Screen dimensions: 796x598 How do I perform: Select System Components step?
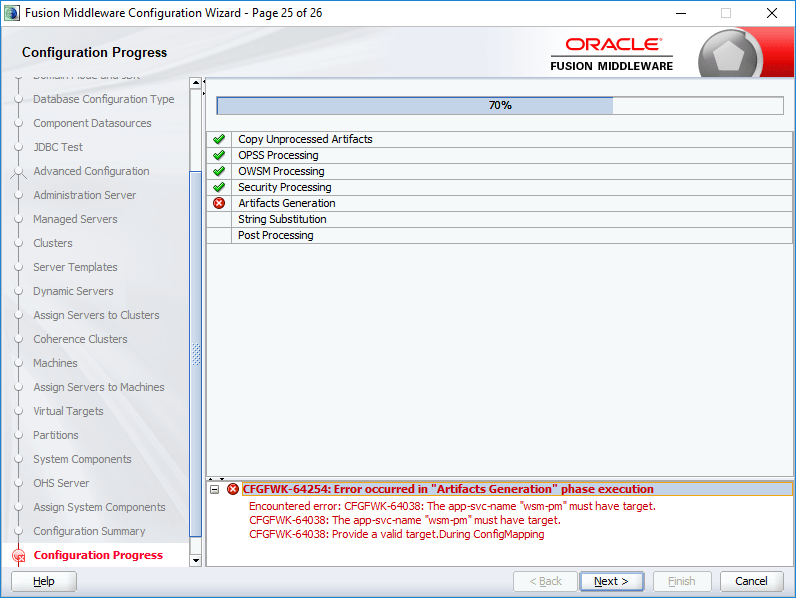pos(82,459)
